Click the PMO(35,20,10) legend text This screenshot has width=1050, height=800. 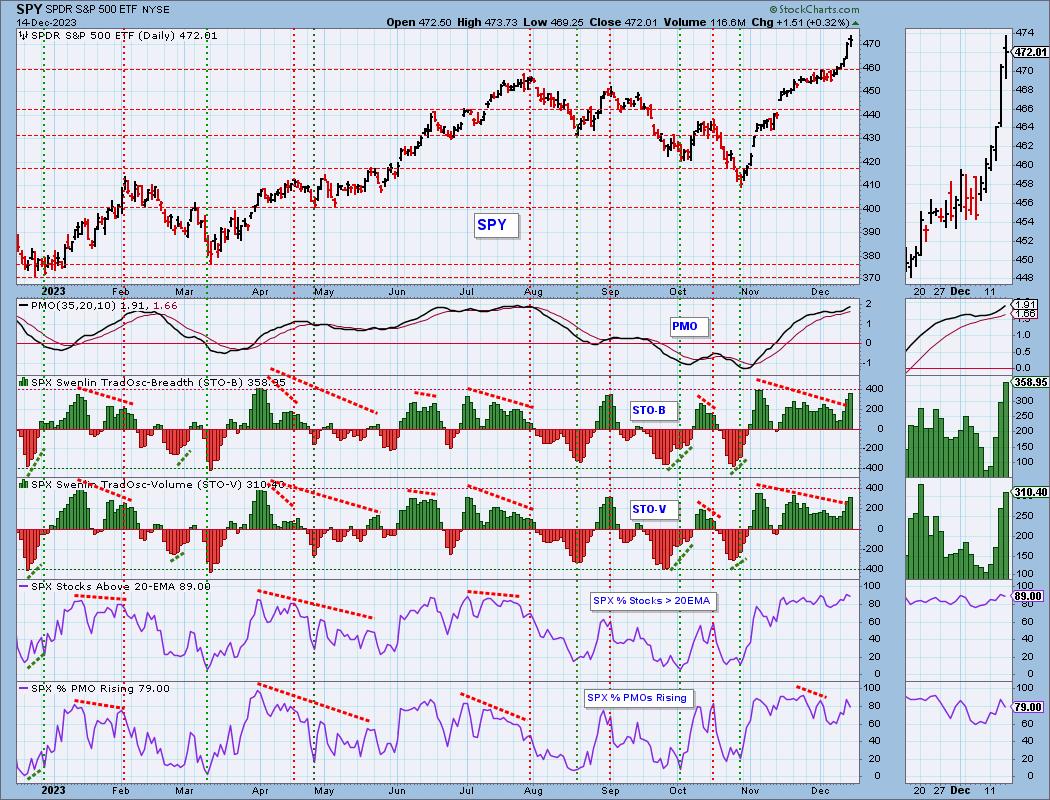click(x=98, y=305)
